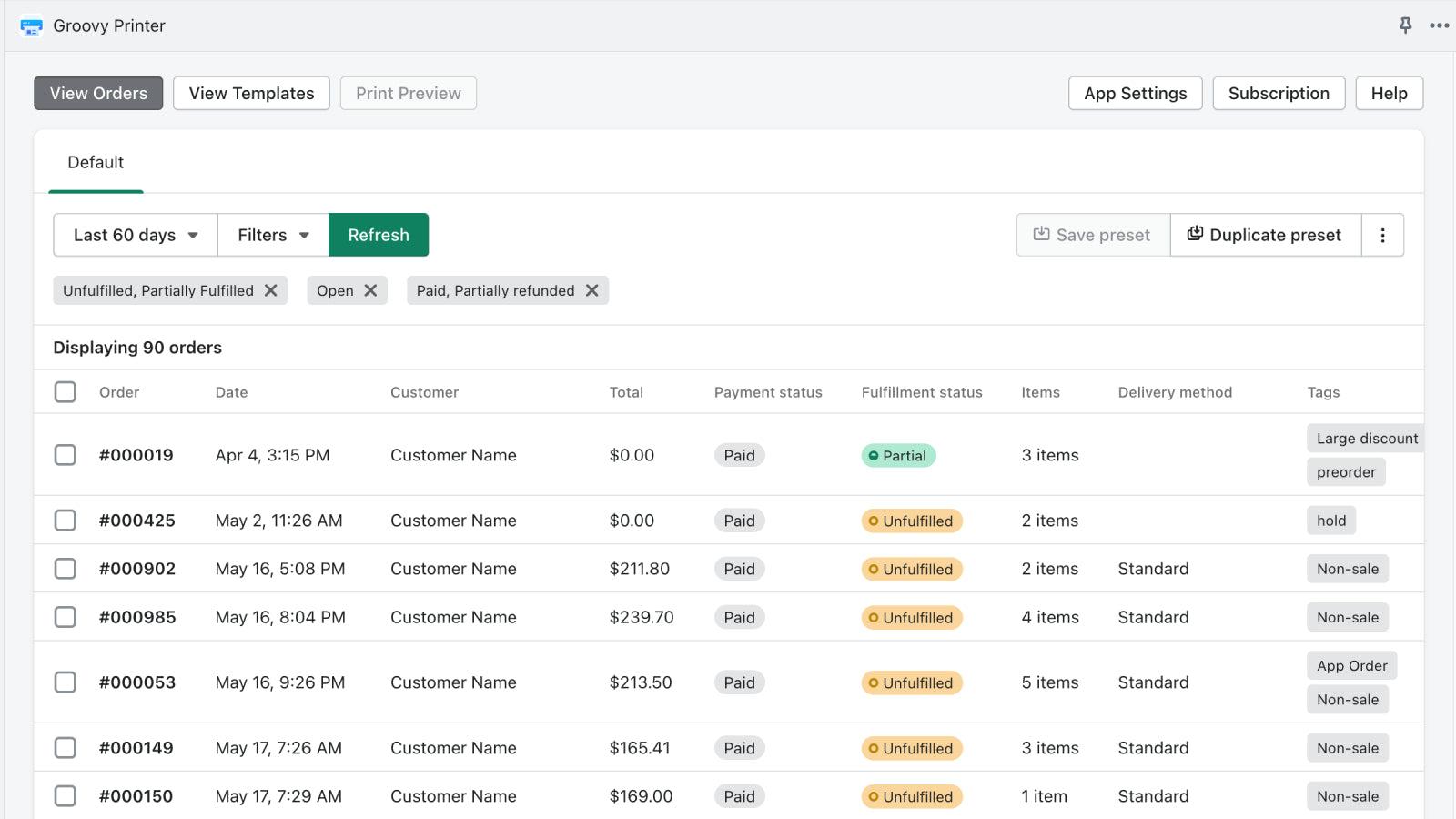Tick the checkbox for order #000149

pyautogui.click(x=66, y=748)
